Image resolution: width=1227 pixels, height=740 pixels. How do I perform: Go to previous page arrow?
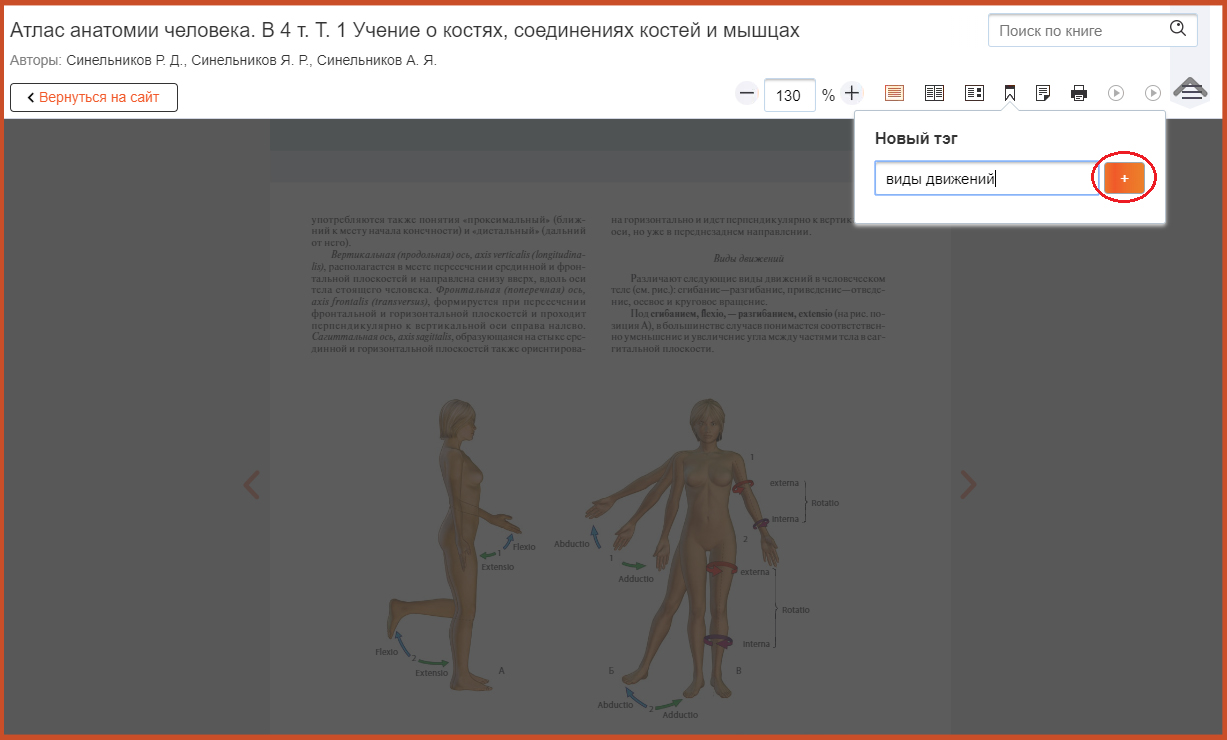pos(252,485)
